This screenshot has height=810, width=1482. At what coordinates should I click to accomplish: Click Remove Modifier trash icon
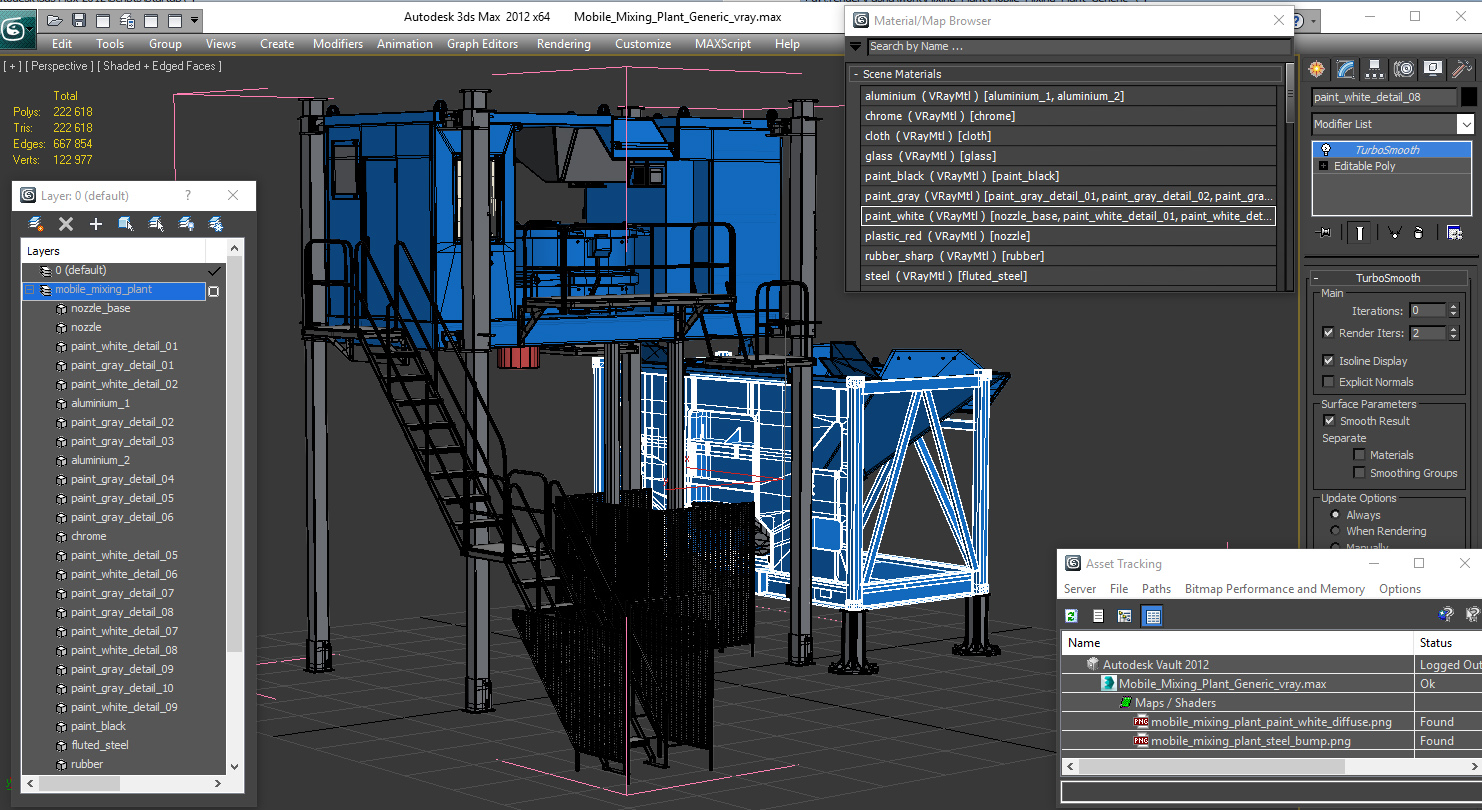tap(1418, 232)
